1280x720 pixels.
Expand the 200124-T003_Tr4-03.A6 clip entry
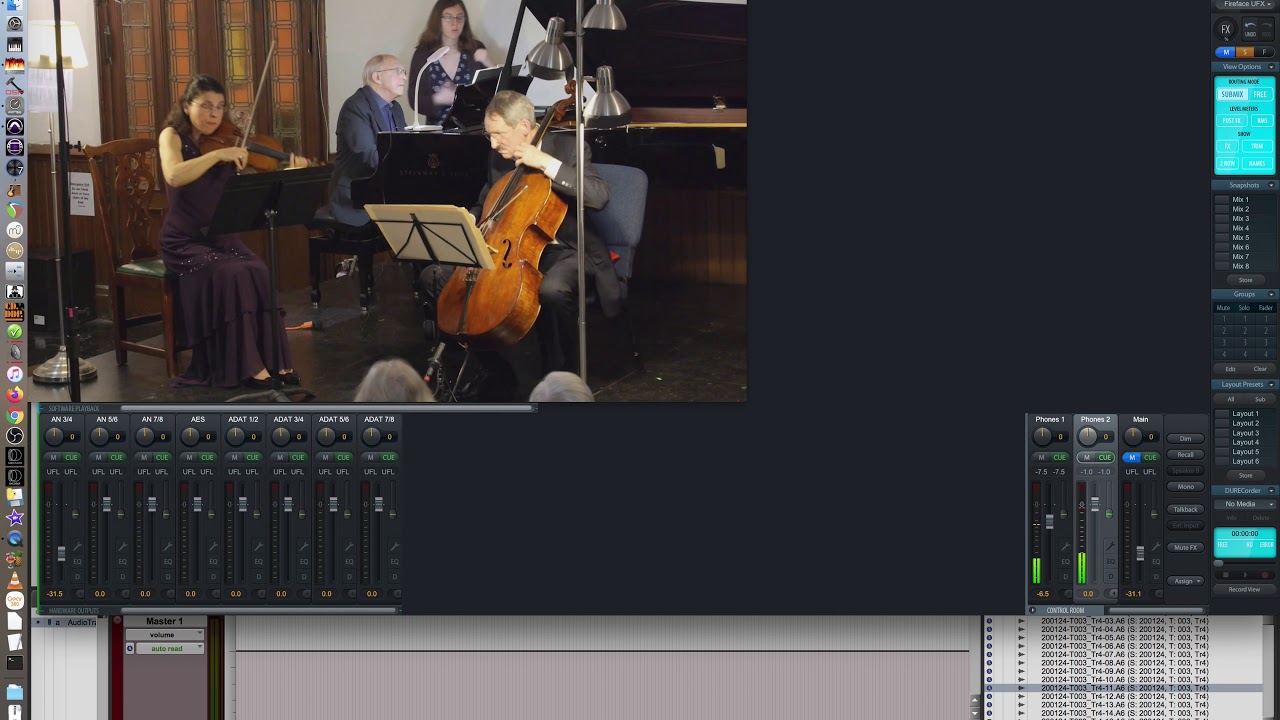pyautogui.click(x=1021, y=621)
